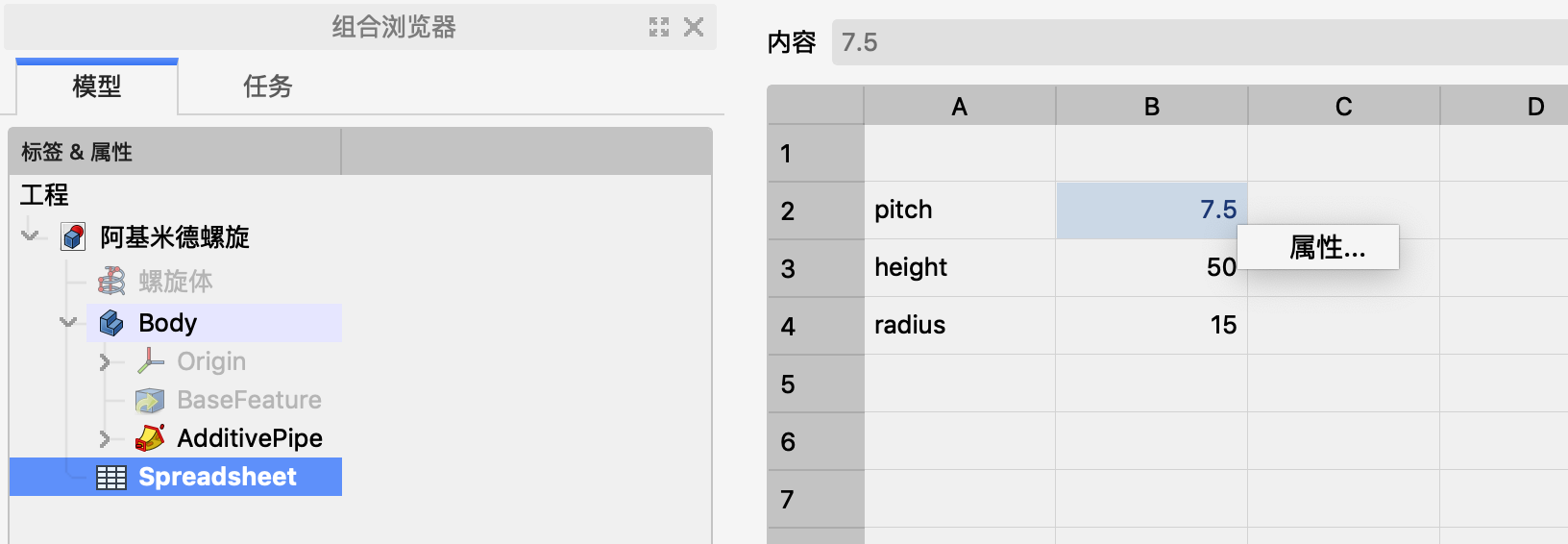Click column B header
This screenshot has width=1568, height=544.
click(1151, 107)
